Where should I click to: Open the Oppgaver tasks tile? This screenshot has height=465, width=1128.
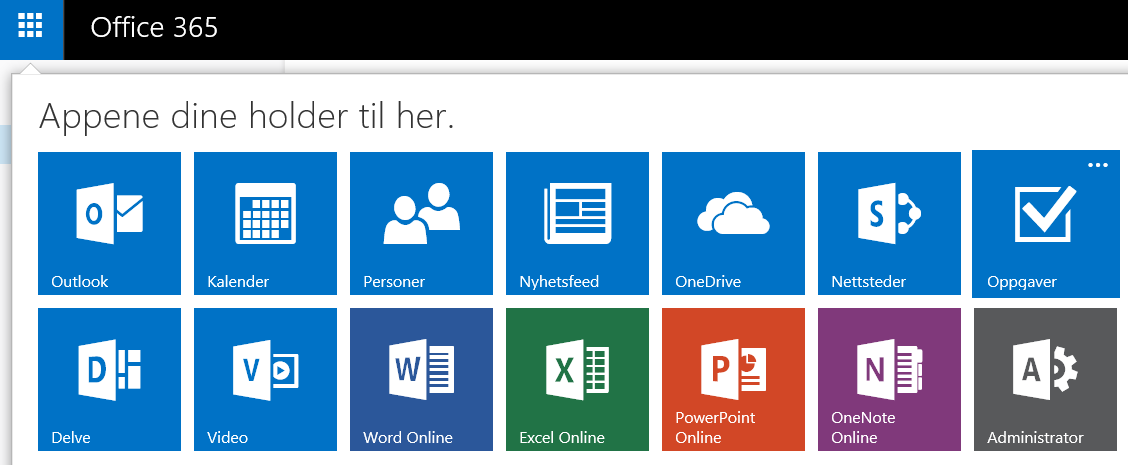[x=1046, y=224]
